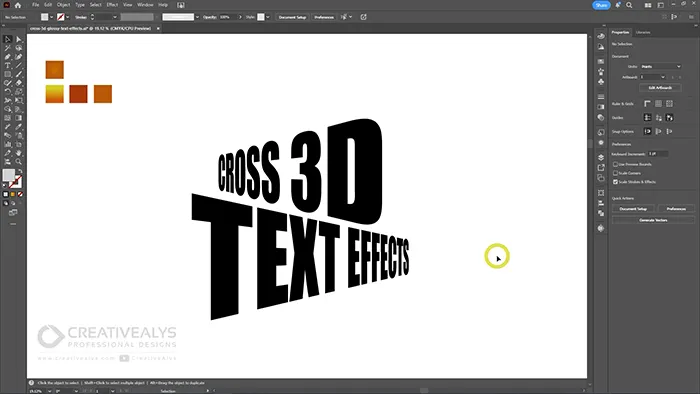Click the Share button
Screen dimensions: 700x394
601,5
